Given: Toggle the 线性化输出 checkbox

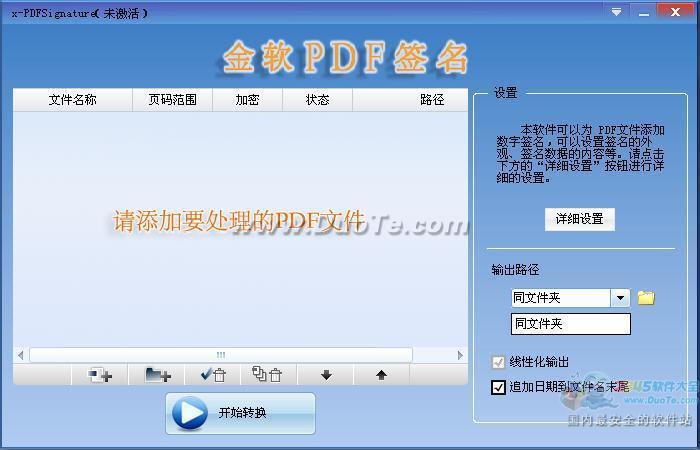Looking at the screenshot, I should (x=498, y=362).
